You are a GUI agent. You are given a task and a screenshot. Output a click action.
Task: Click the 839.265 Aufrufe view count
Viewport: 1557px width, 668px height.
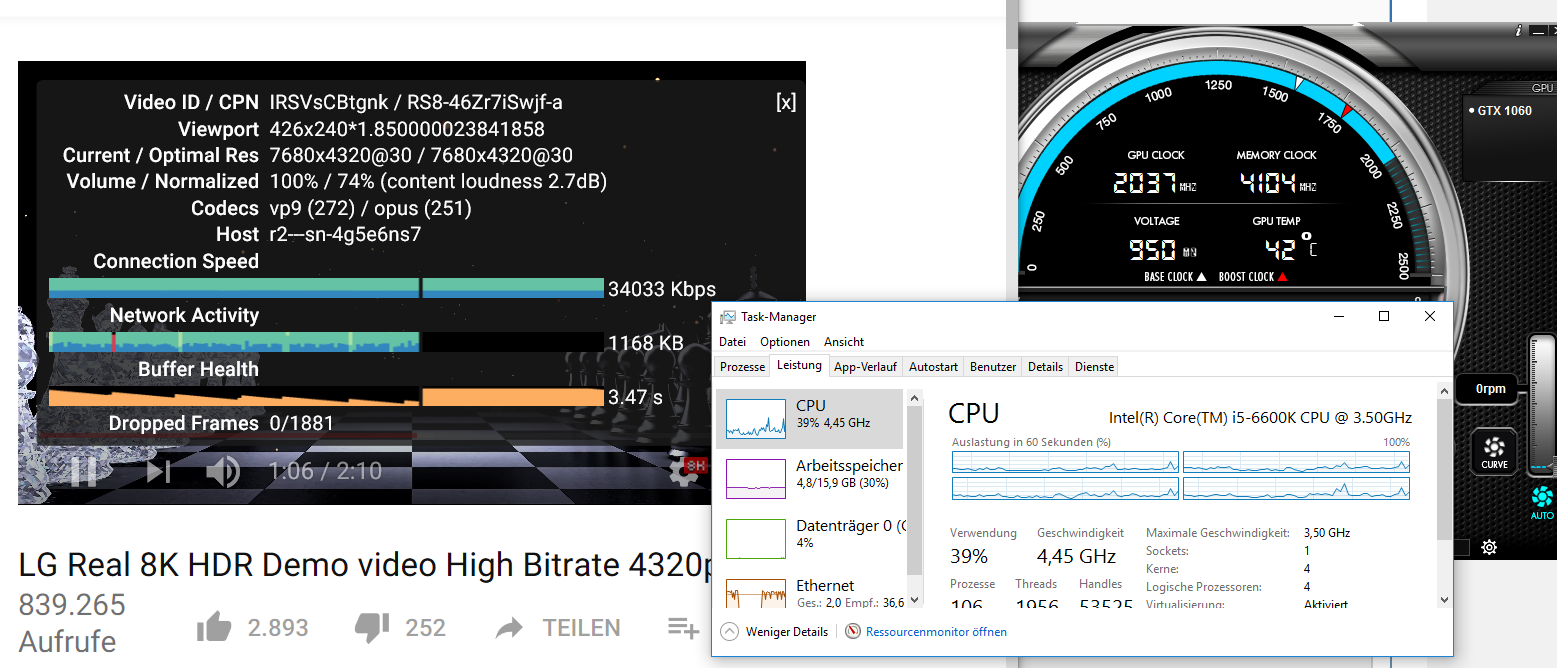[72, 623]
